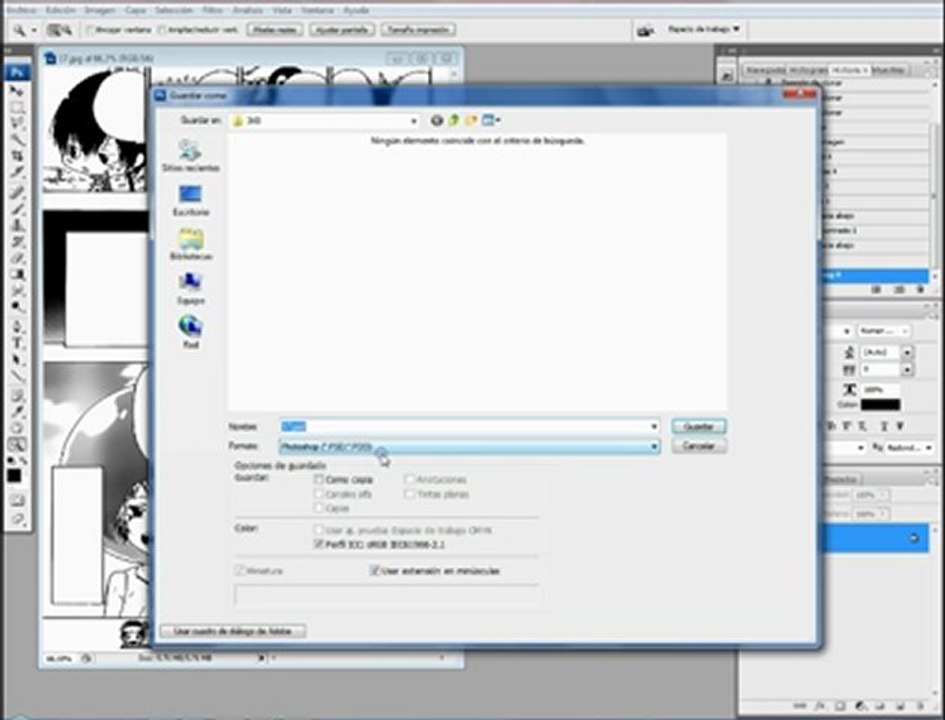Screen dimensions: 945x720
Task: Launch Adobe Bridge from the options bar
Action: 645,30
